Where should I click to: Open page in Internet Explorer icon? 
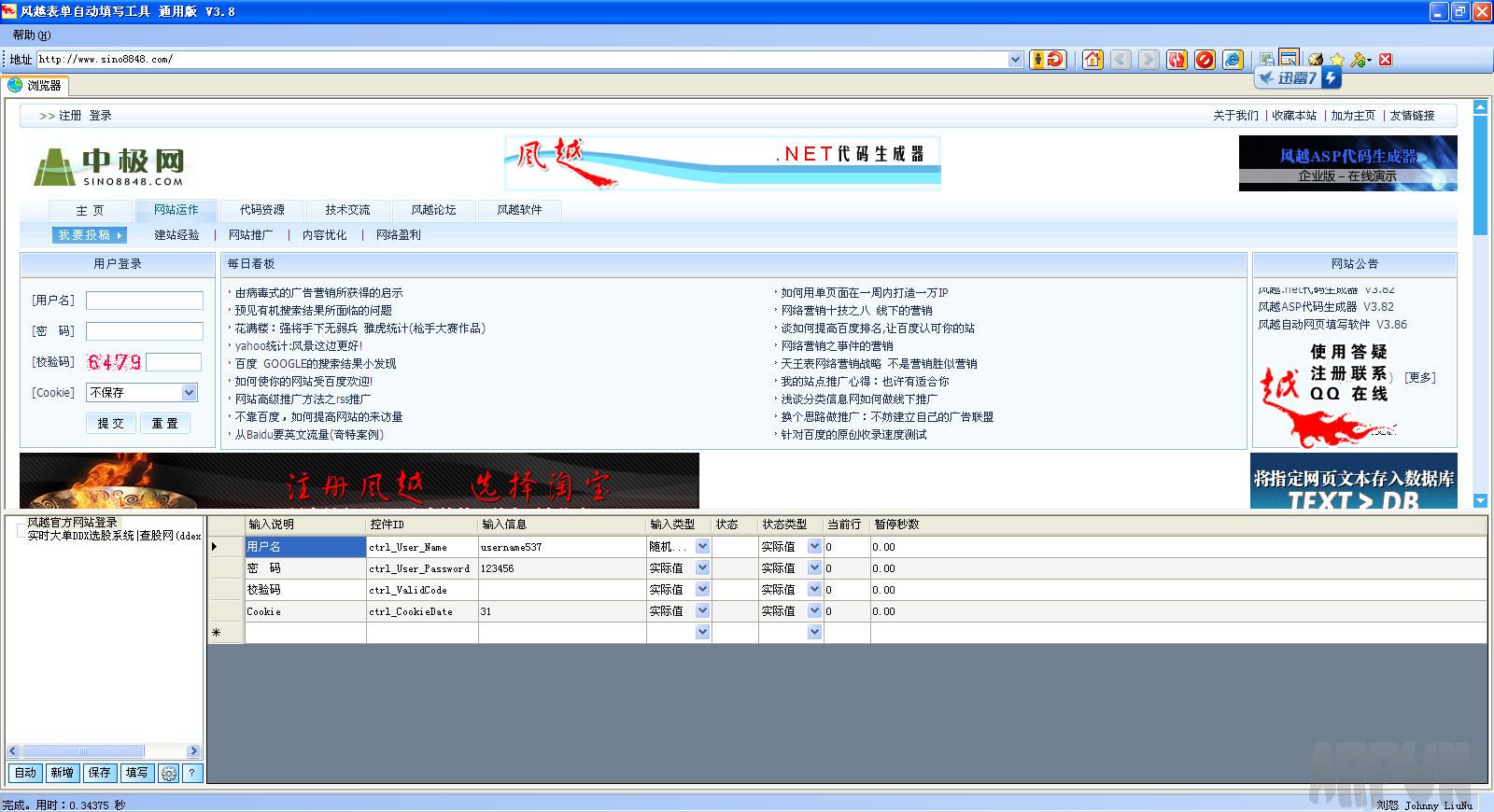1233,60
